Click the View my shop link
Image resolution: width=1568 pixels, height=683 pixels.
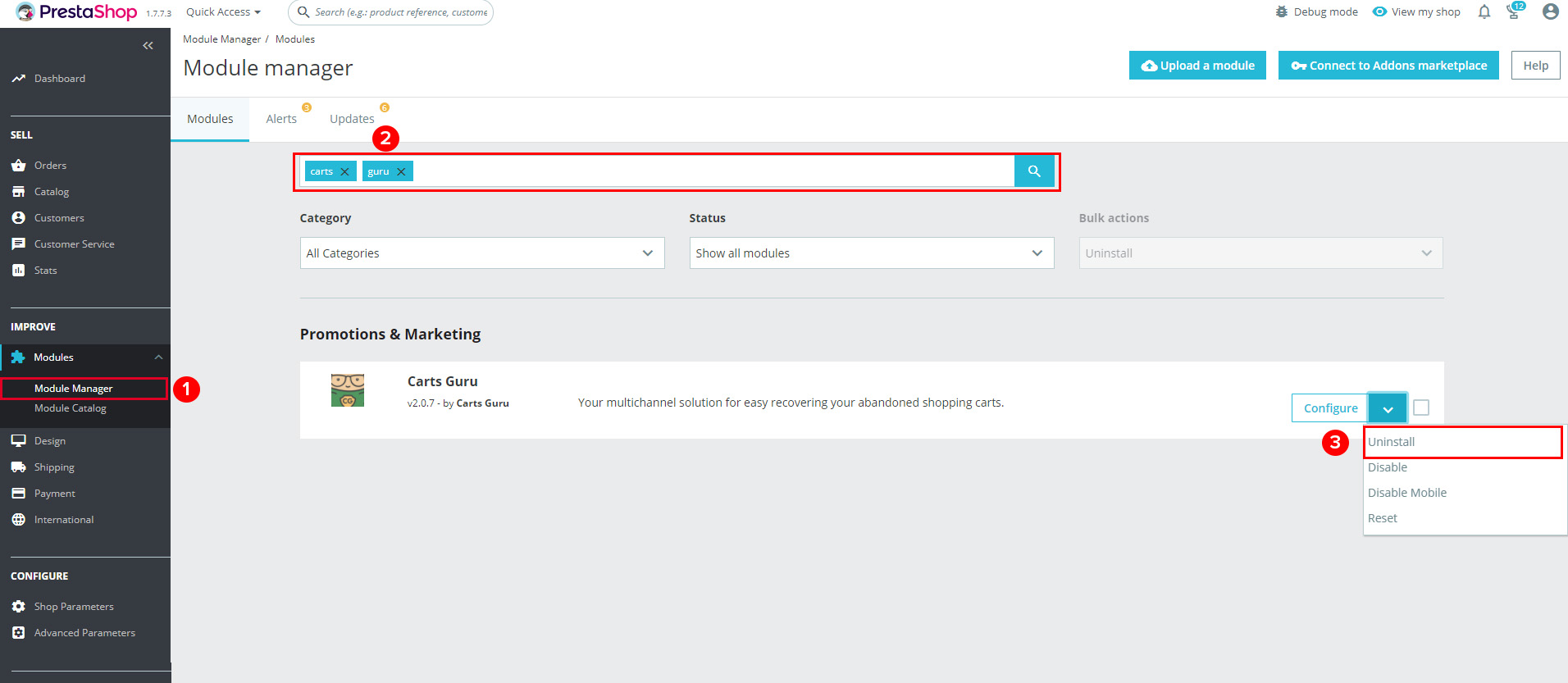click(1425, 12)
